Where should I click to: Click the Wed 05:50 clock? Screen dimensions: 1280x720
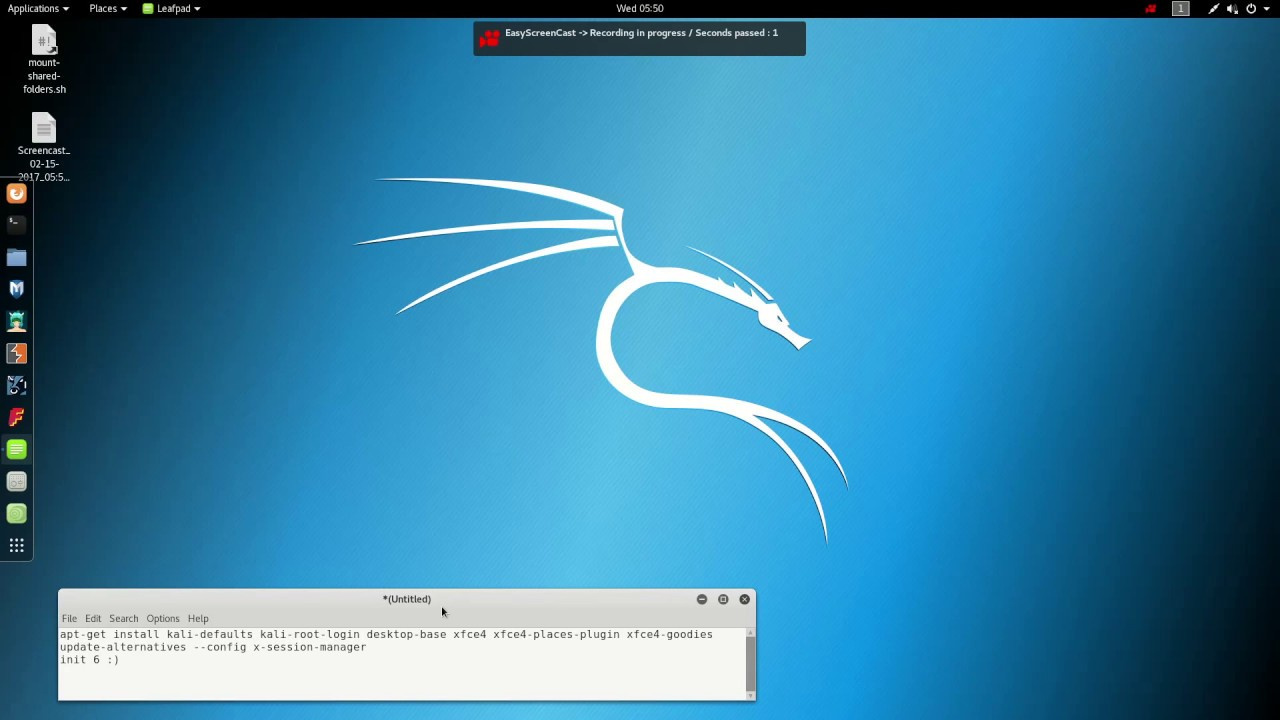tap(640, 8)
